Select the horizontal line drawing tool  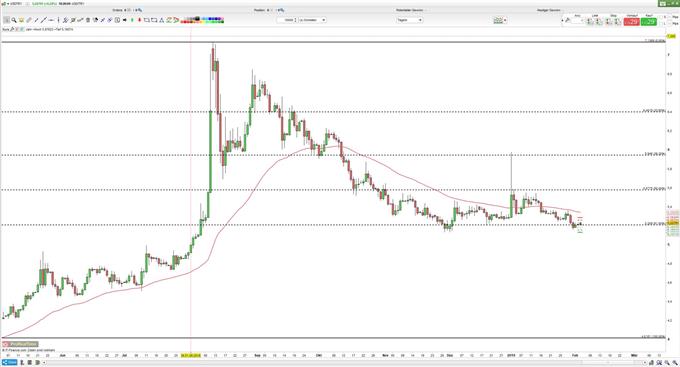pos(51,20)
